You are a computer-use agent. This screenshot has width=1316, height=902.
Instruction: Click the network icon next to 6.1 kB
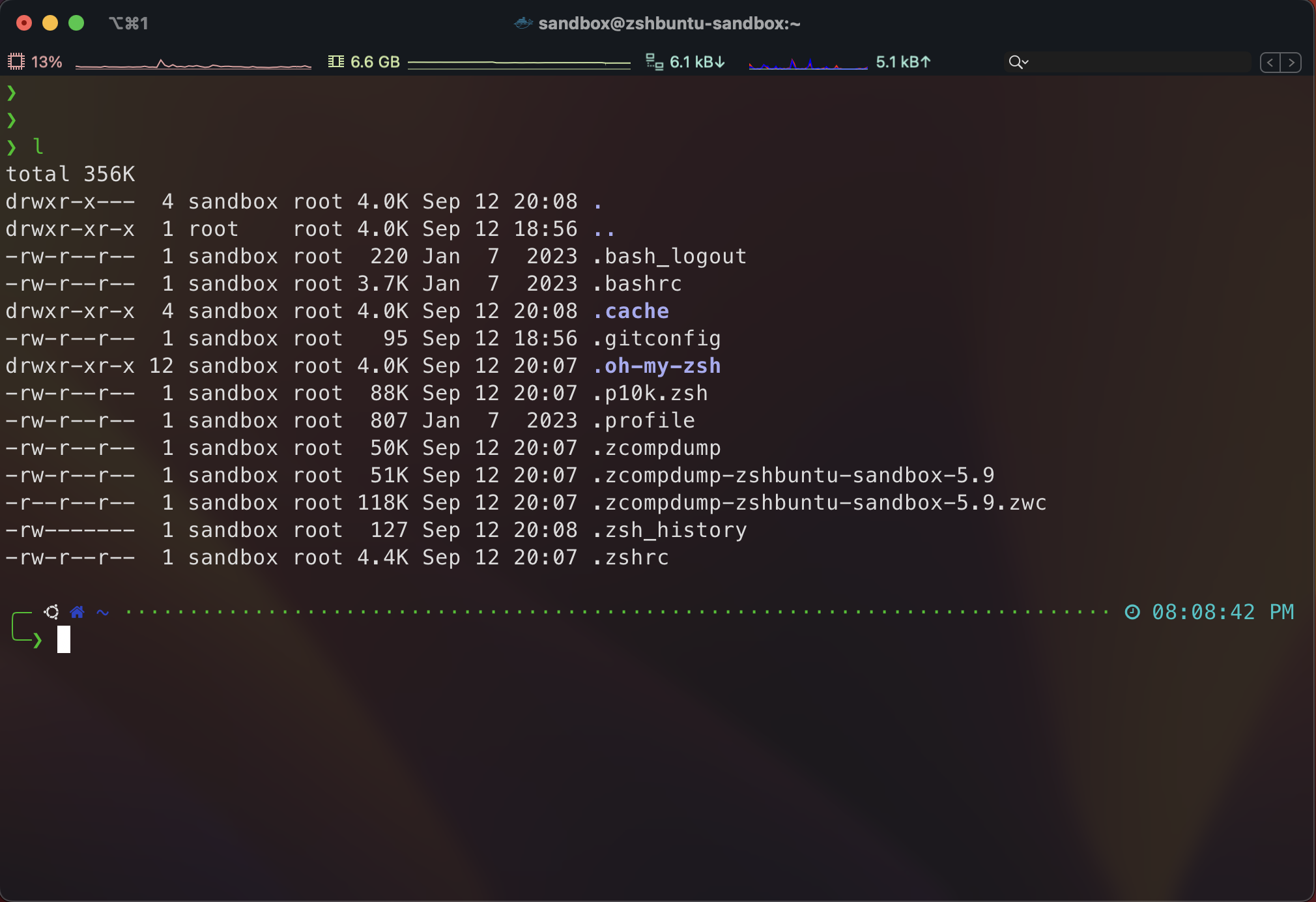point(654,62)
